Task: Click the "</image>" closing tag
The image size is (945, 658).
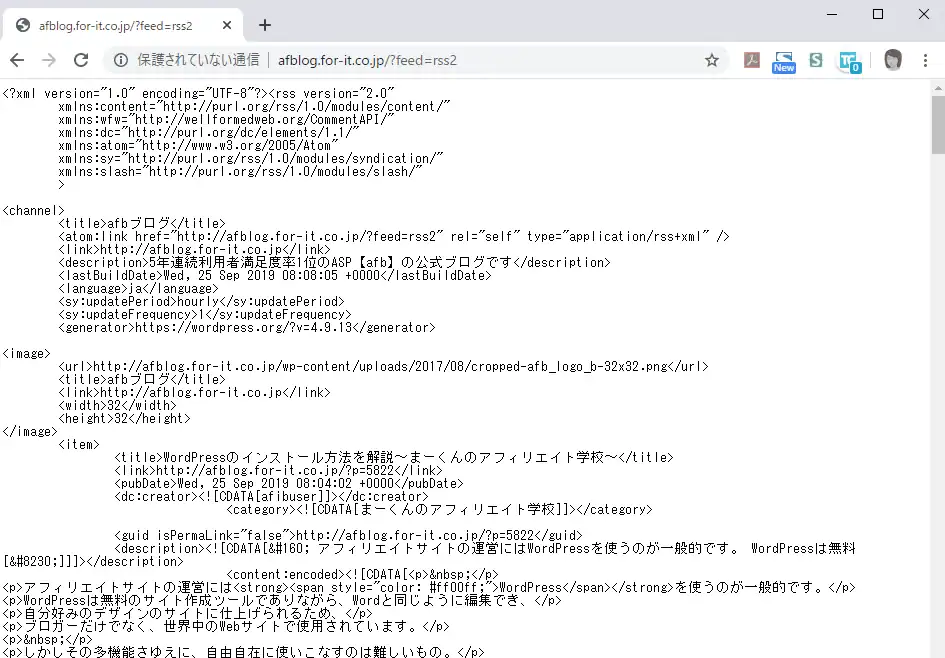Action: coord(30,432)
